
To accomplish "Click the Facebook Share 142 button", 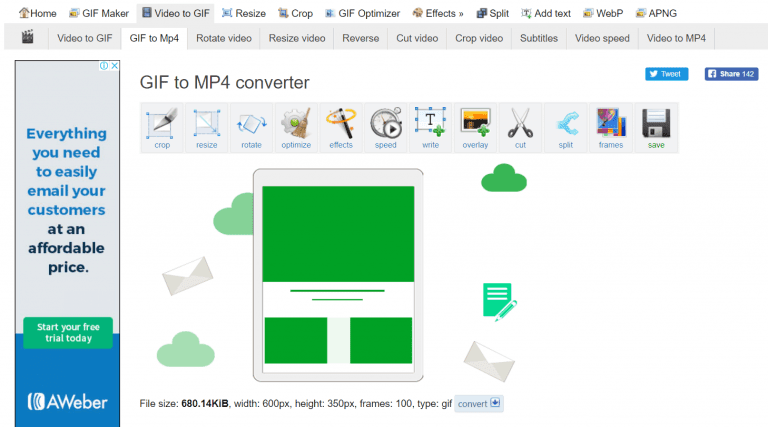I will coord(732,74).
